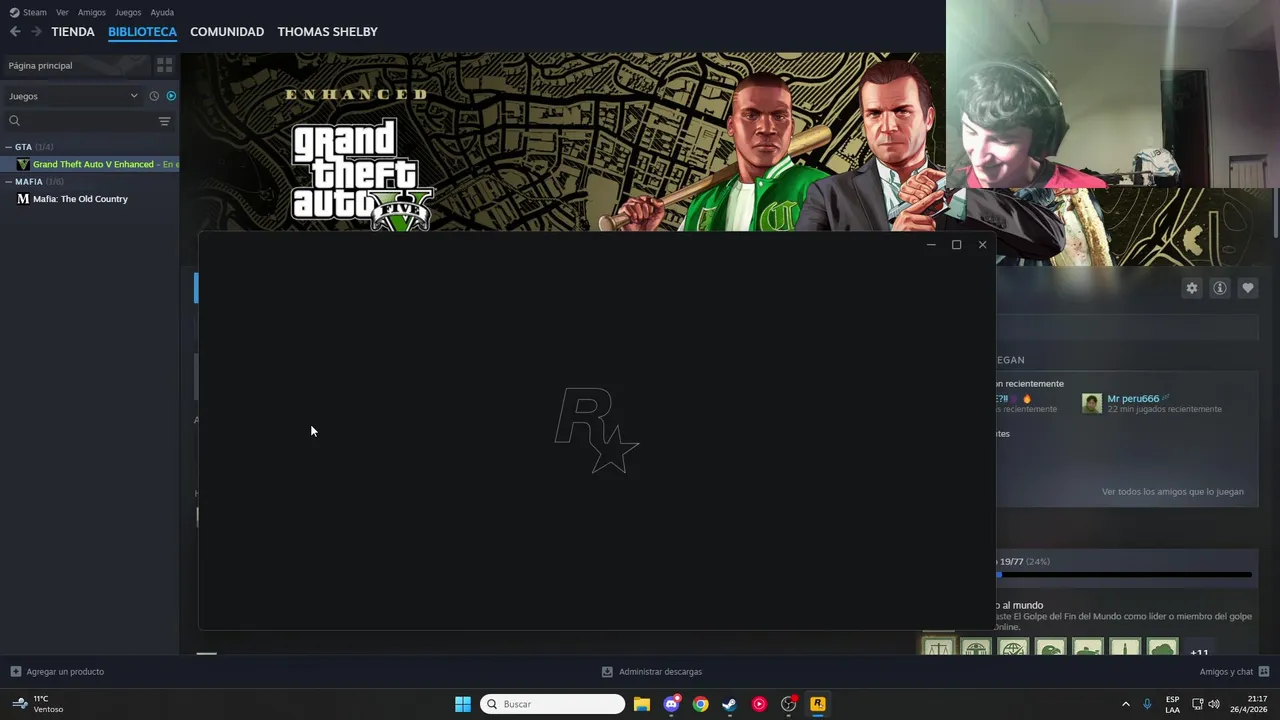Go to the BIBLIOTECA tab
1280x720 pixels.
[142, 32]
